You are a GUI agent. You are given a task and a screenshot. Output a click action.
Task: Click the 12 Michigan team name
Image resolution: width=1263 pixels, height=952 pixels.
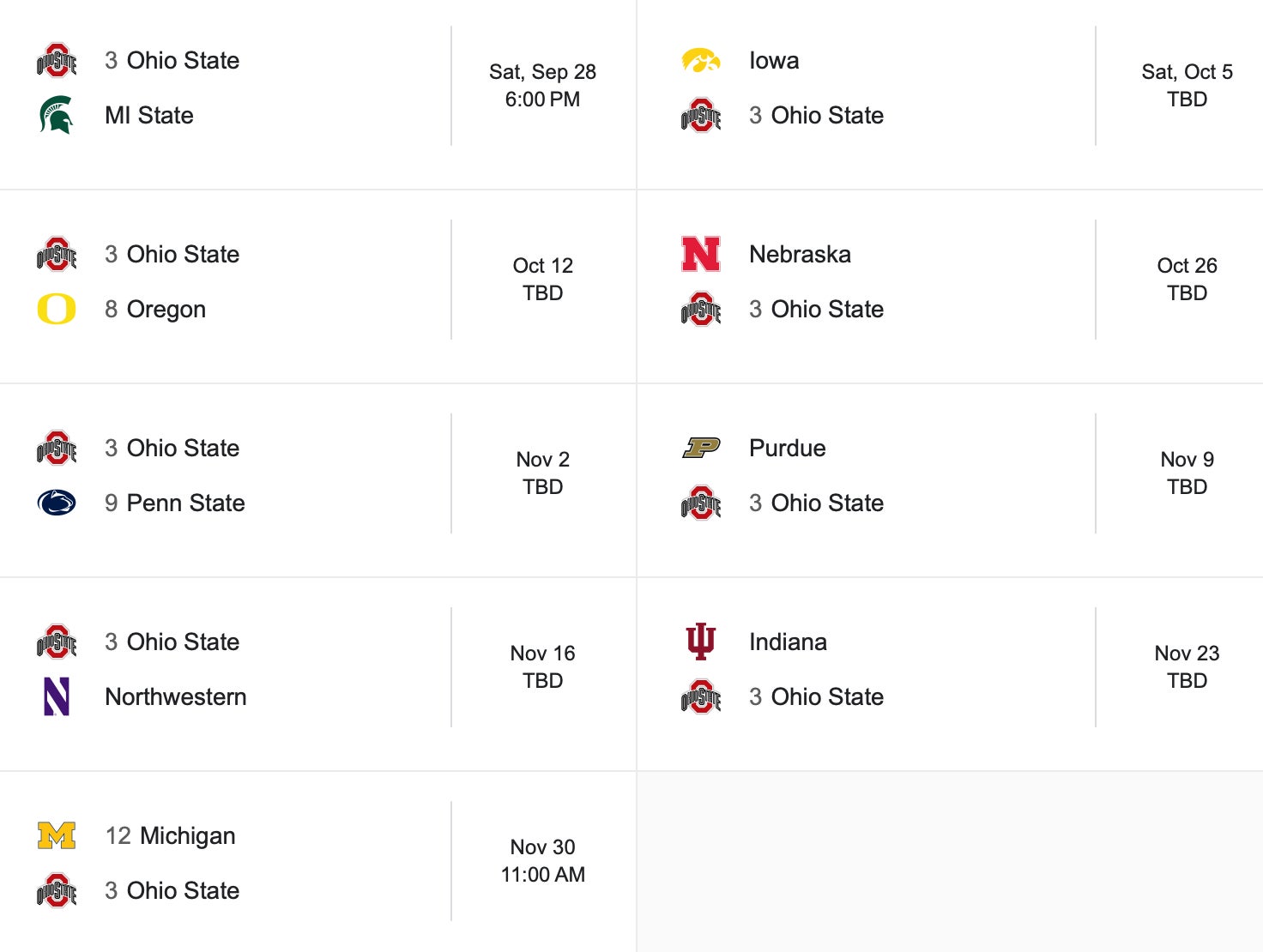170,835
